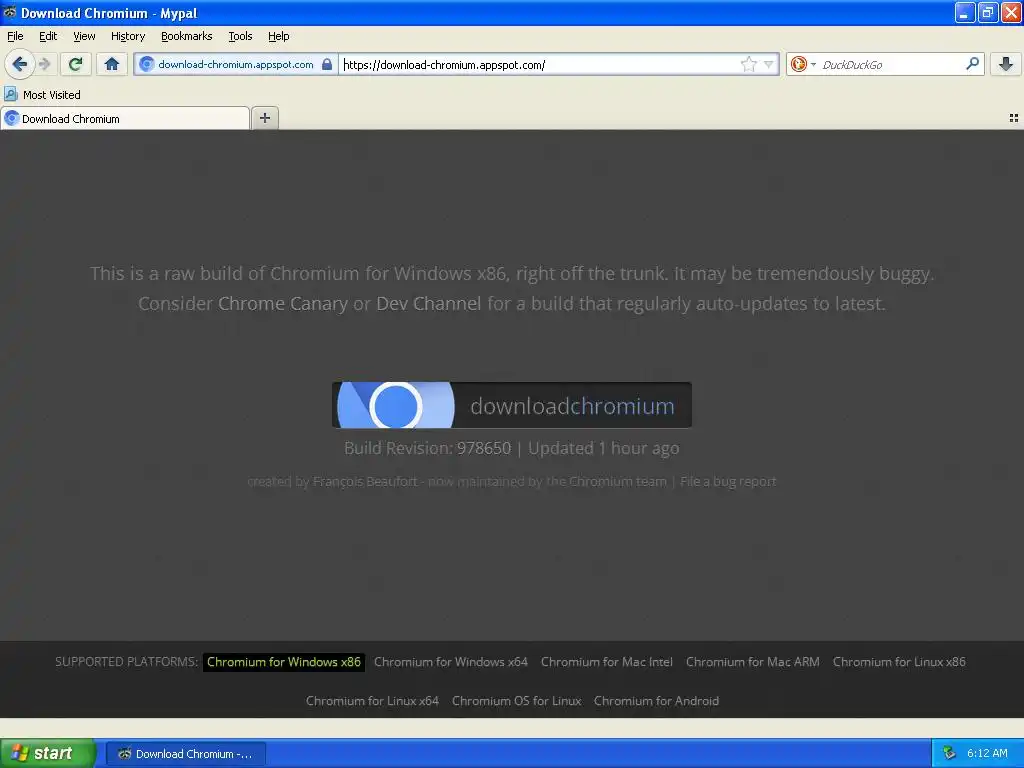Bookmark this page with the star
The image size is (1024, 768).
click(x=748, y=64)
